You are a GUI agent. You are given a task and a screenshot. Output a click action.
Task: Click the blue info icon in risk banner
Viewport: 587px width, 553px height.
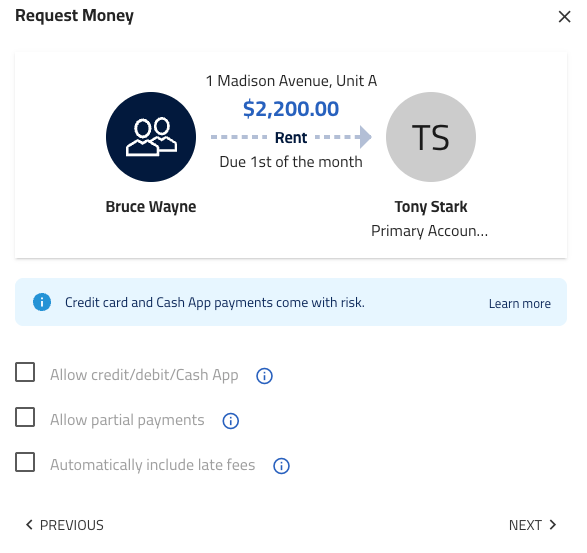42,302
